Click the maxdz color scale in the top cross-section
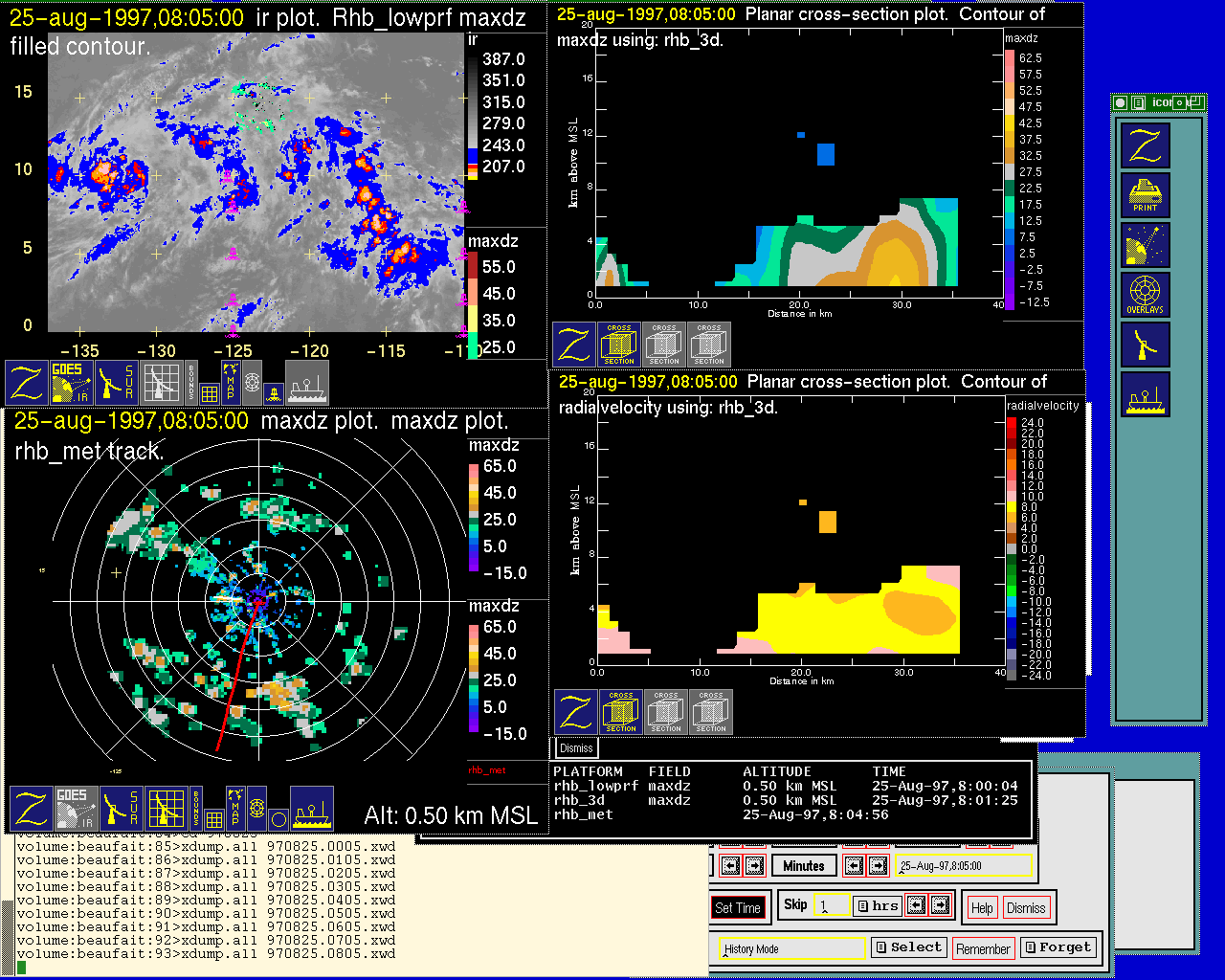This screenshot has width=1225, height=980. point(1010,180)
